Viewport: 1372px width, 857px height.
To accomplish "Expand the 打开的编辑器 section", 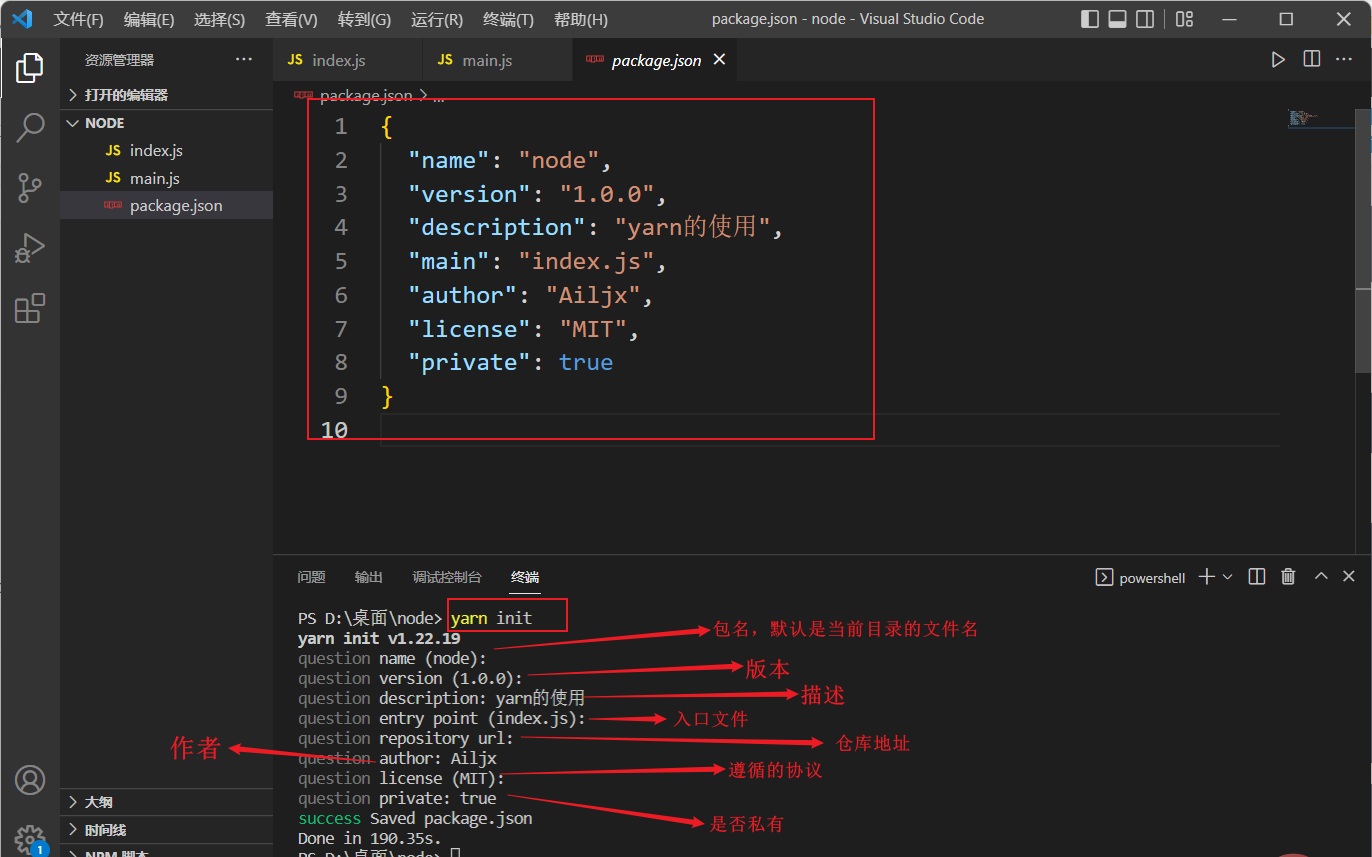I will (x=166, y=95).
